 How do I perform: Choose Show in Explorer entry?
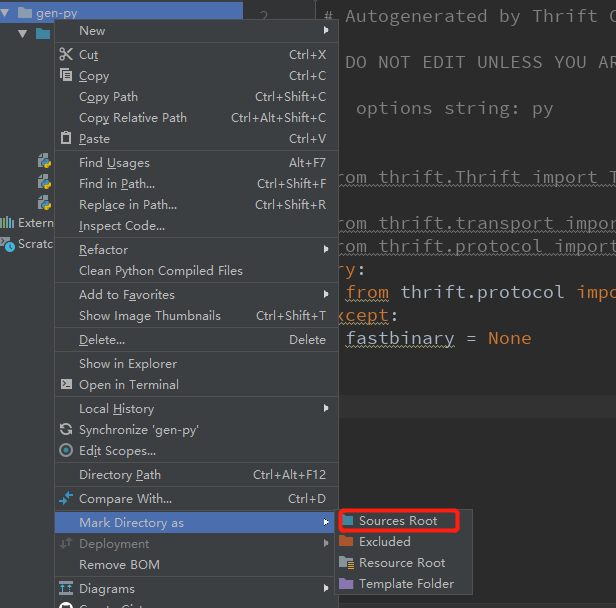click(196, 363)
